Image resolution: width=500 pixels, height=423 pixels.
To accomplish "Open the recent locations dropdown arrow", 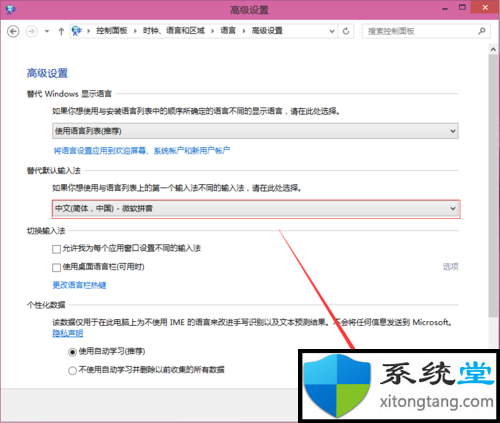I will point(47,31).
